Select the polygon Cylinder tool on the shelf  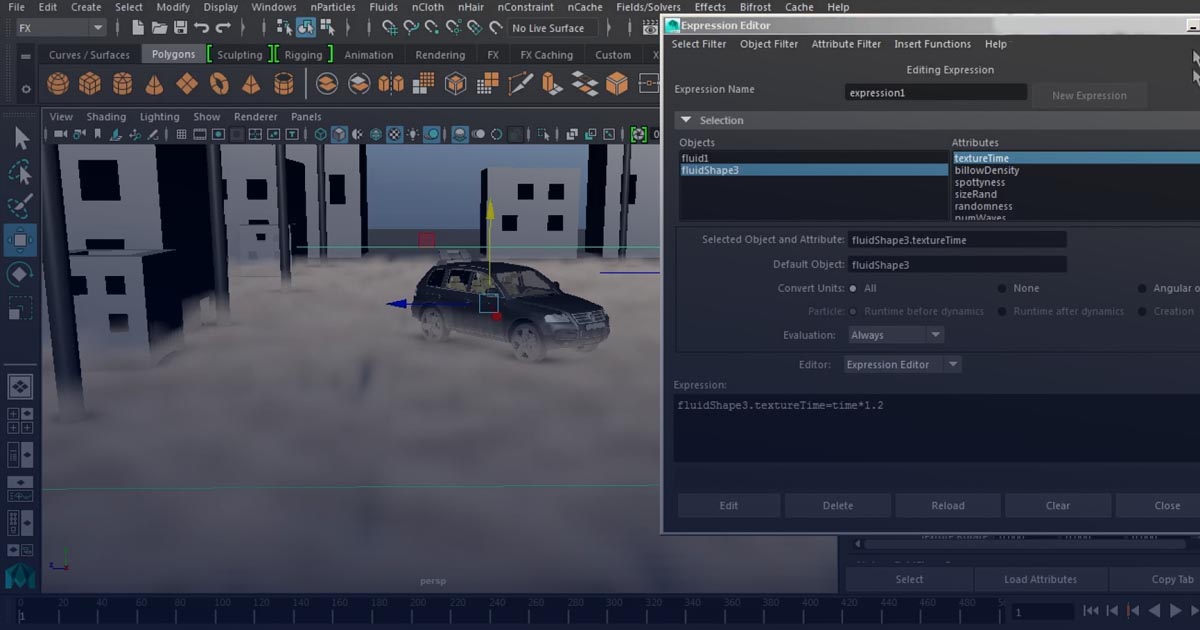(x=122, y=84)
